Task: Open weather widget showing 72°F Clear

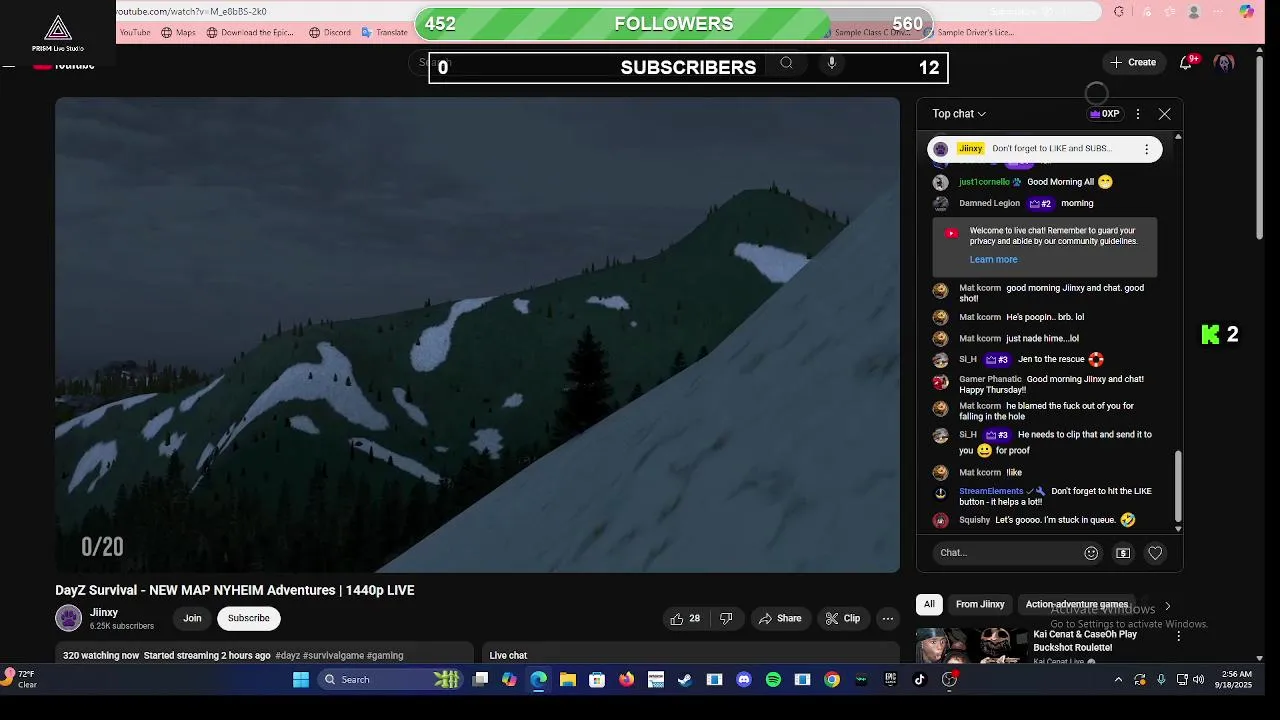Action: [x=22, y=680]
